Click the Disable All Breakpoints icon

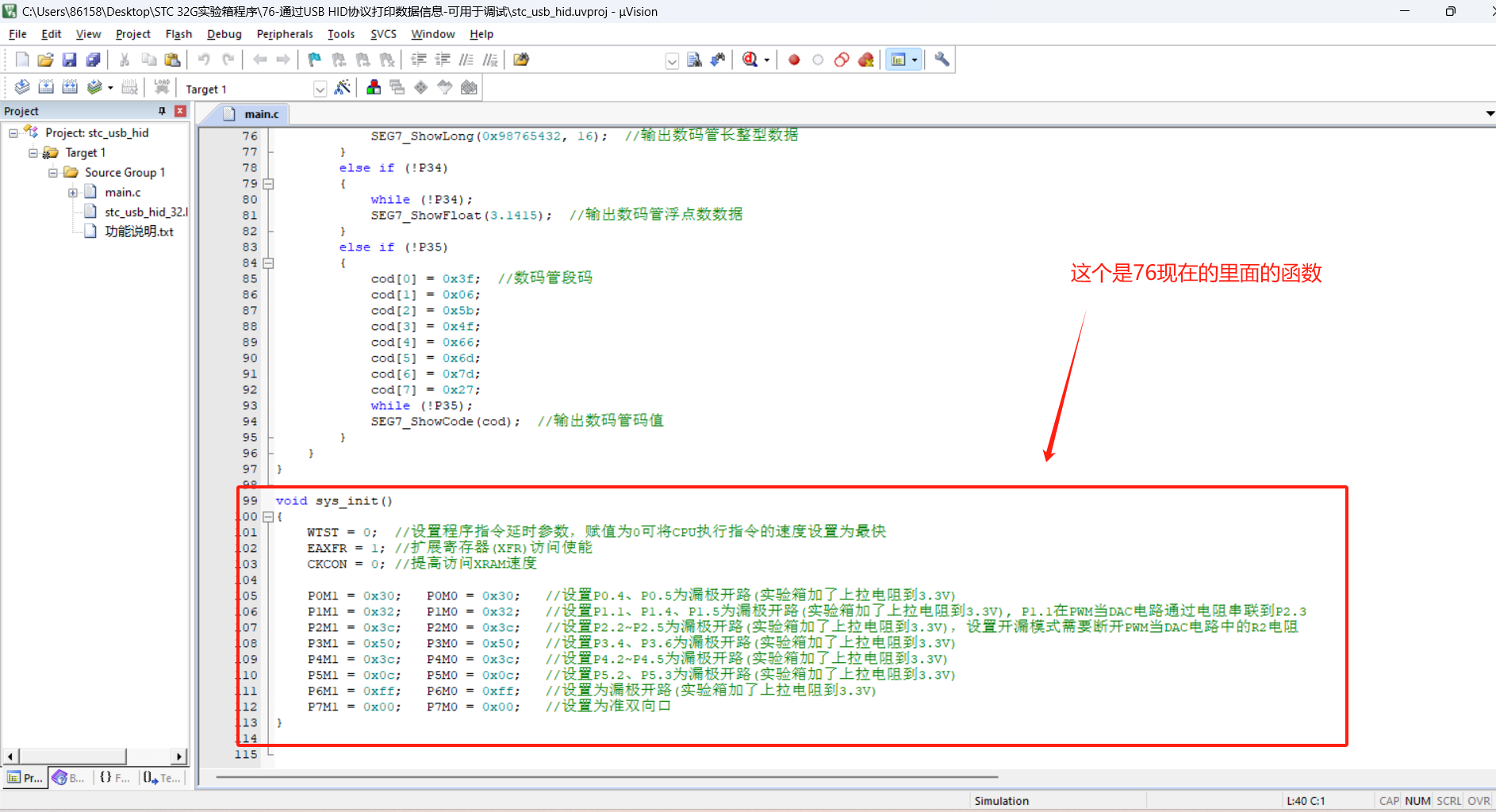coord(842,59)
